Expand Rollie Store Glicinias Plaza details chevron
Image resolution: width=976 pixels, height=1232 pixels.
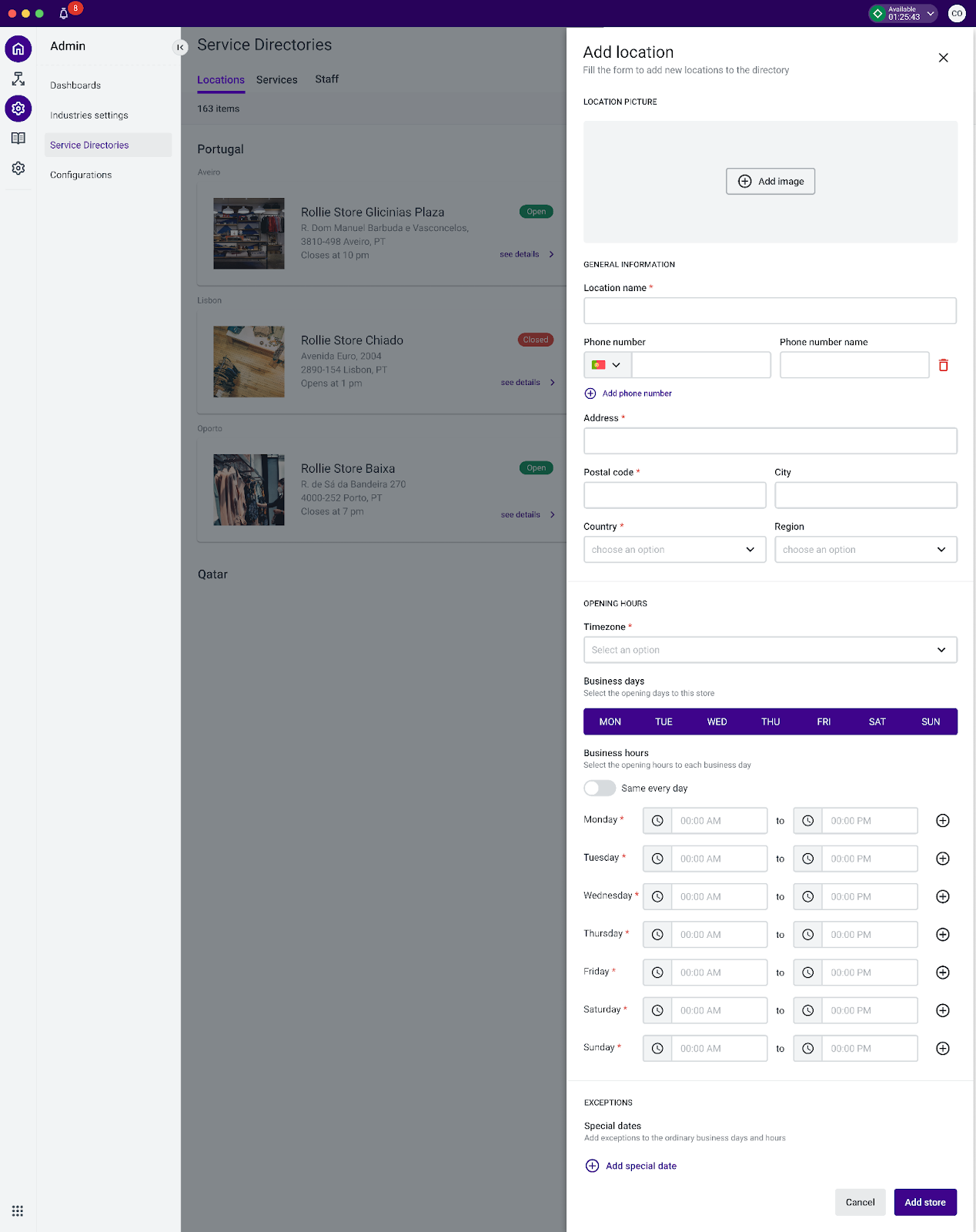[551, 254]
